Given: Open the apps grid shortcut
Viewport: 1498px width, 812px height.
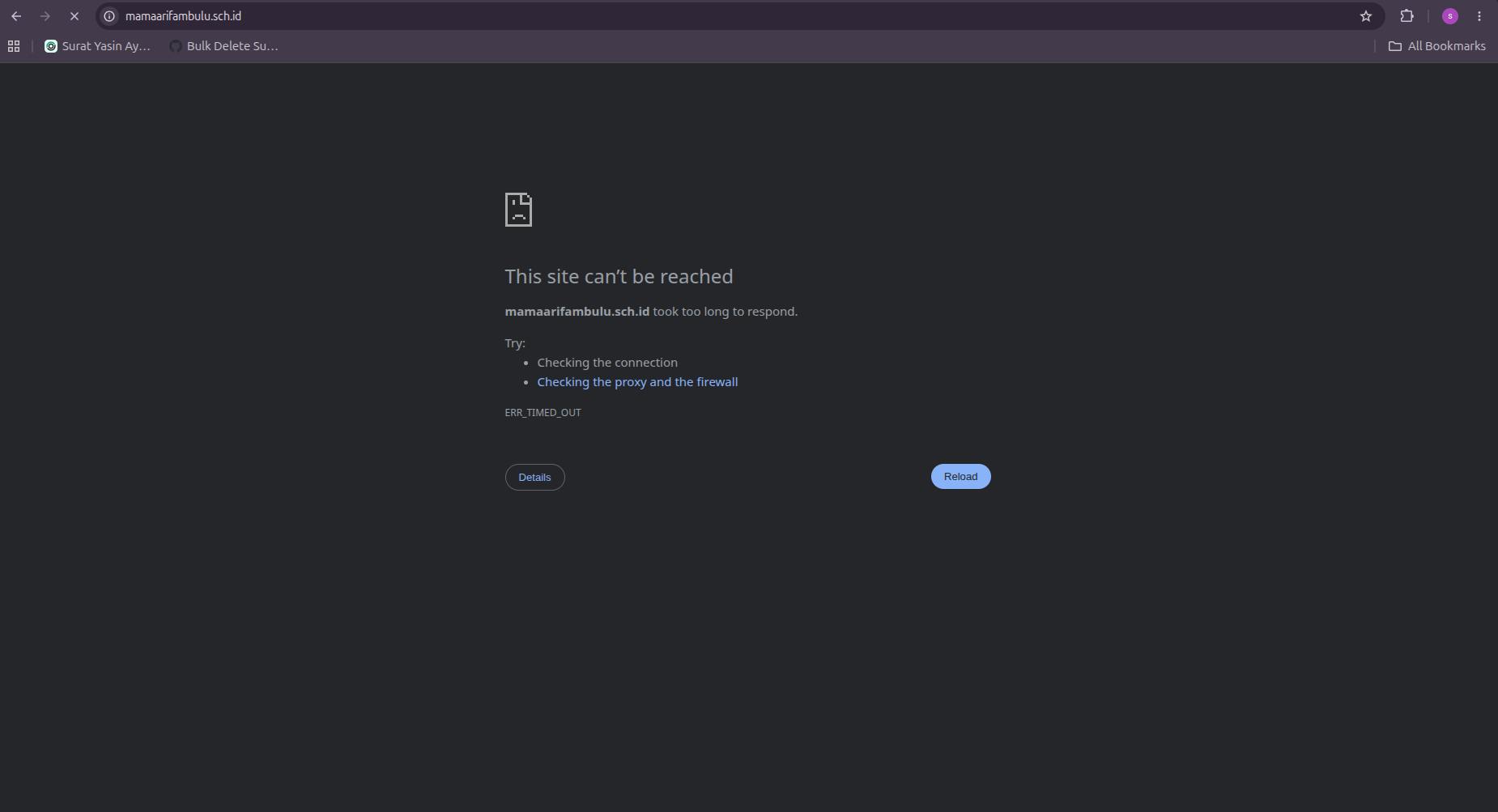Looking at the screenshot, I should point(14,46).
